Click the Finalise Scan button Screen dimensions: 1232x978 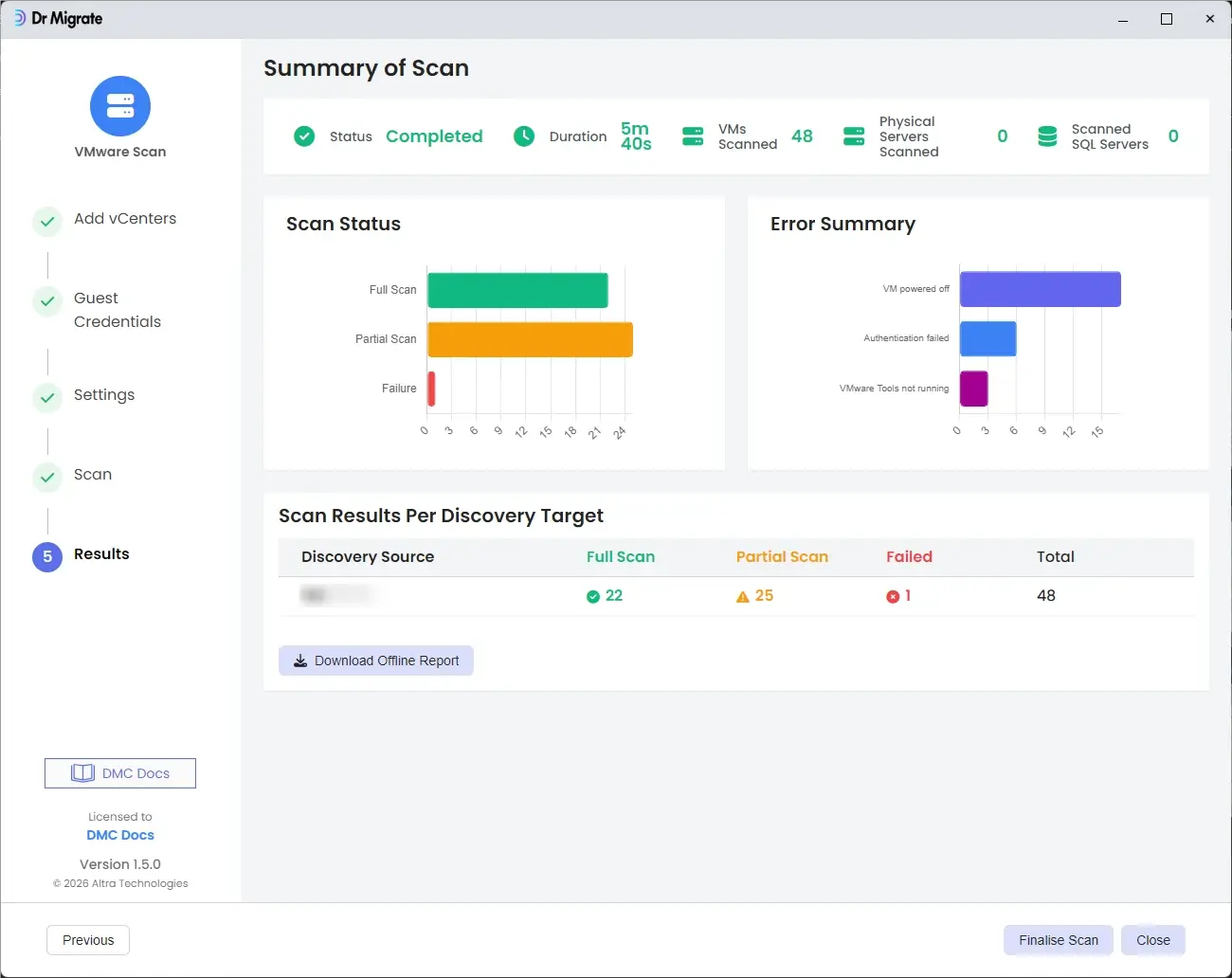[1059, 940]
